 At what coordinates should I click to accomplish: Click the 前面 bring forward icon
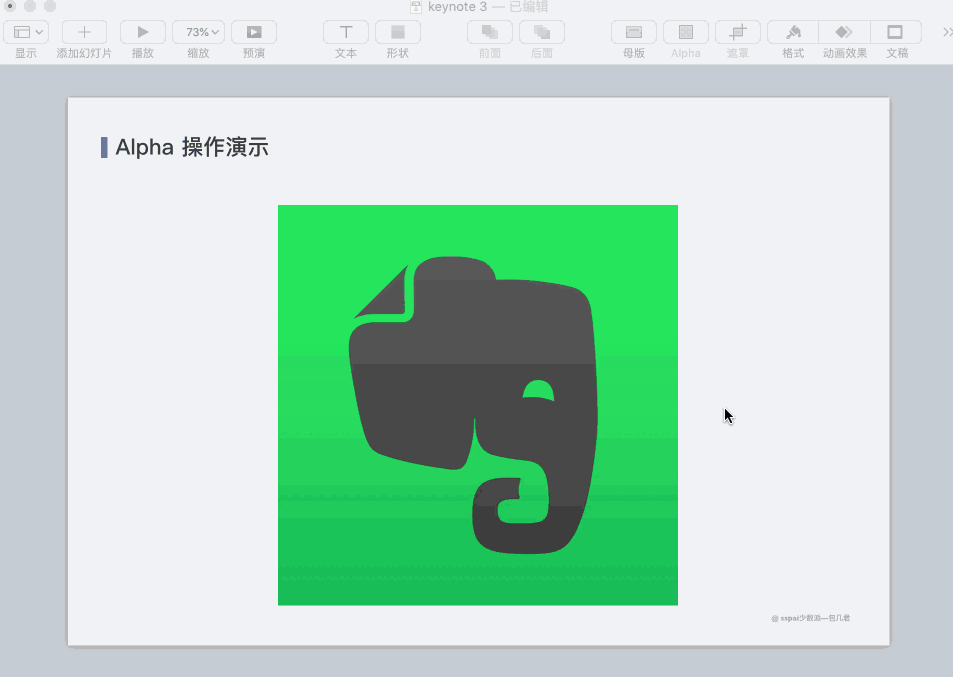pos(490,32)
